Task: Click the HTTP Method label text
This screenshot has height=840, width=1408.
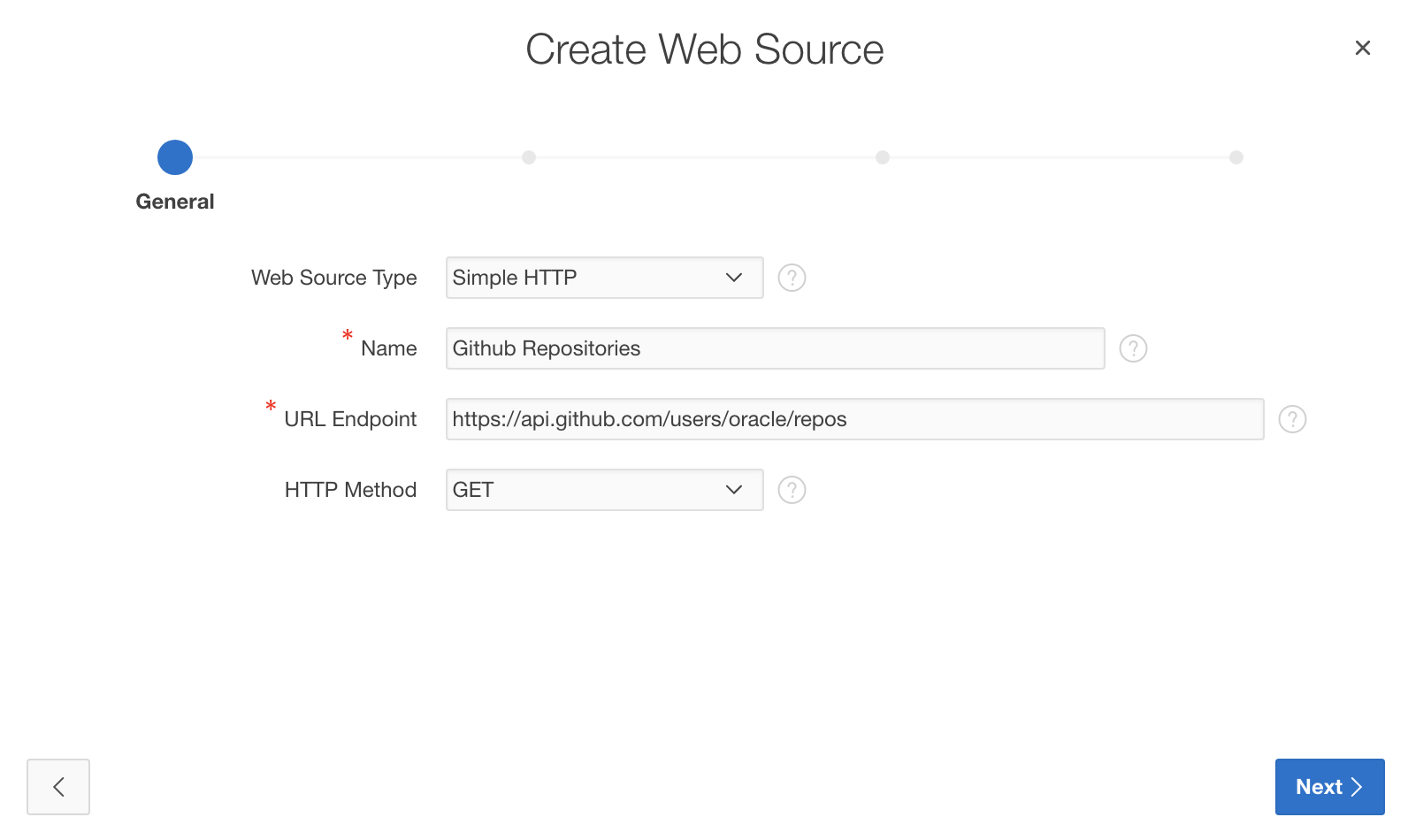Action: (x=350, y=490)
